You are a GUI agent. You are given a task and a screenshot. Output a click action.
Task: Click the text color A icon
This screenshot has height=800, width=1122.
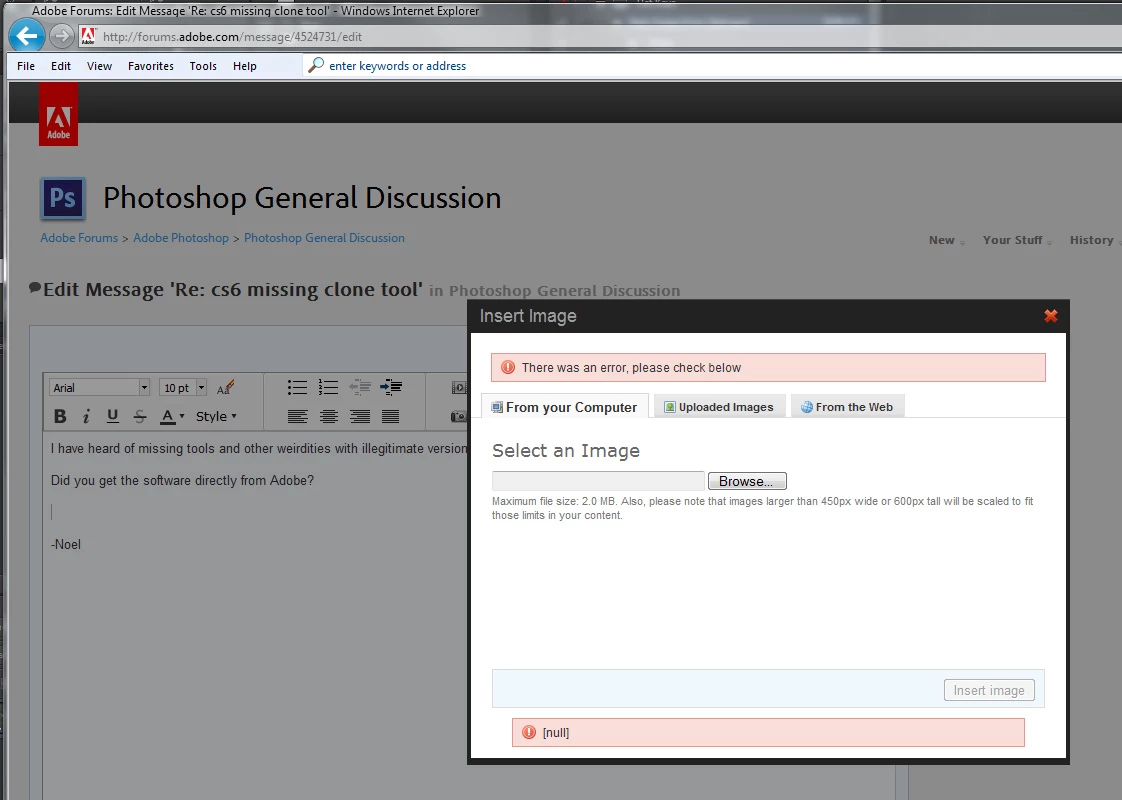[167, 416]
